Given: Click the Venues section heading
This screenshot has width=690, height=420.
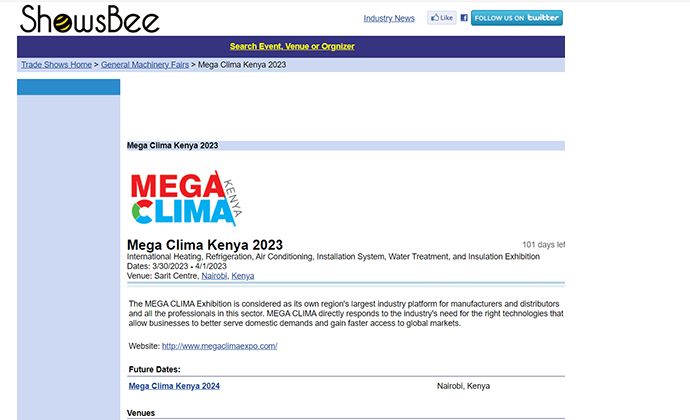Looking at the screenshot, I should [x=141, y=413].
